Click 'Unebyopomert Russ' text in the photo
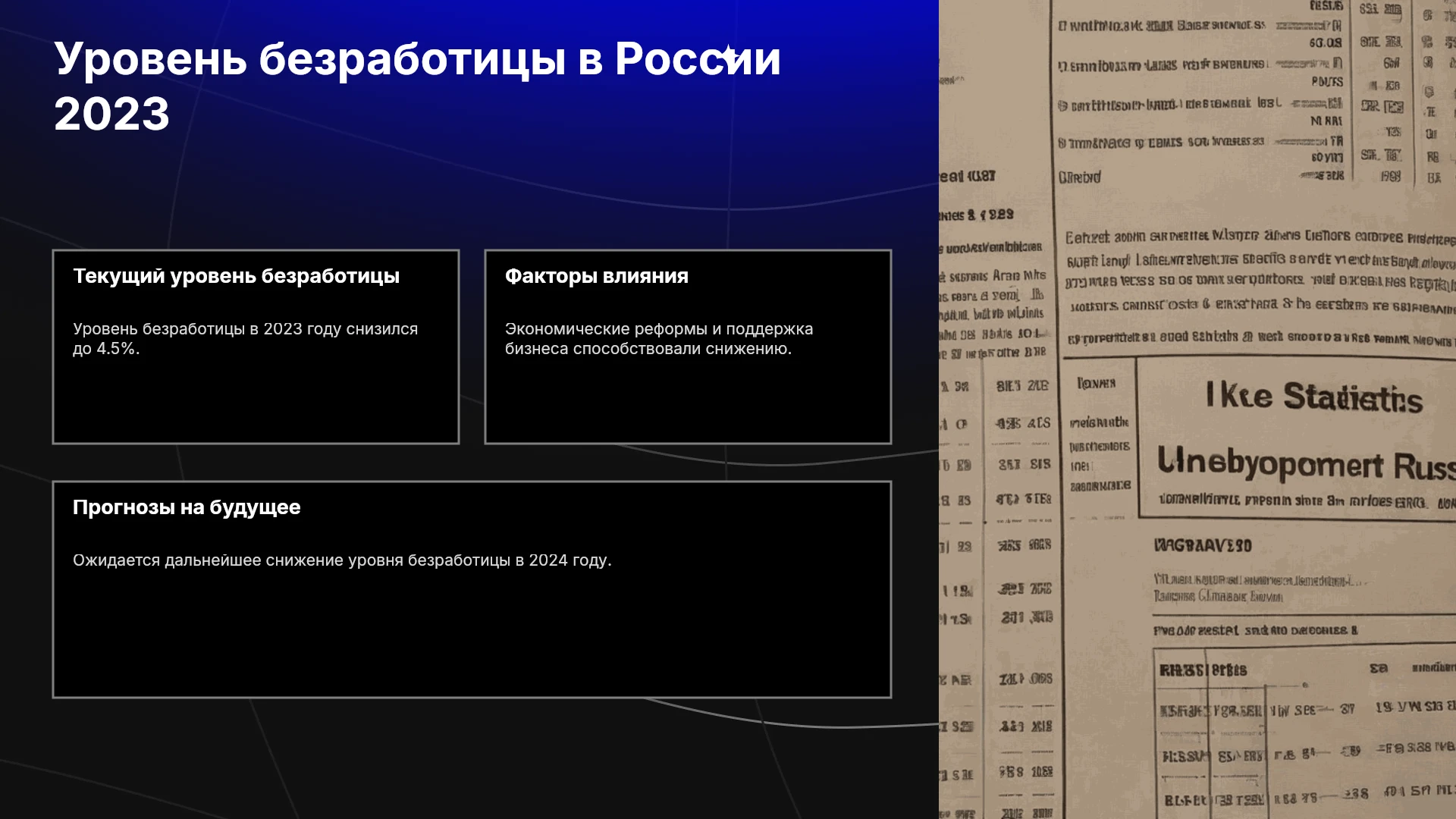 1306,463
